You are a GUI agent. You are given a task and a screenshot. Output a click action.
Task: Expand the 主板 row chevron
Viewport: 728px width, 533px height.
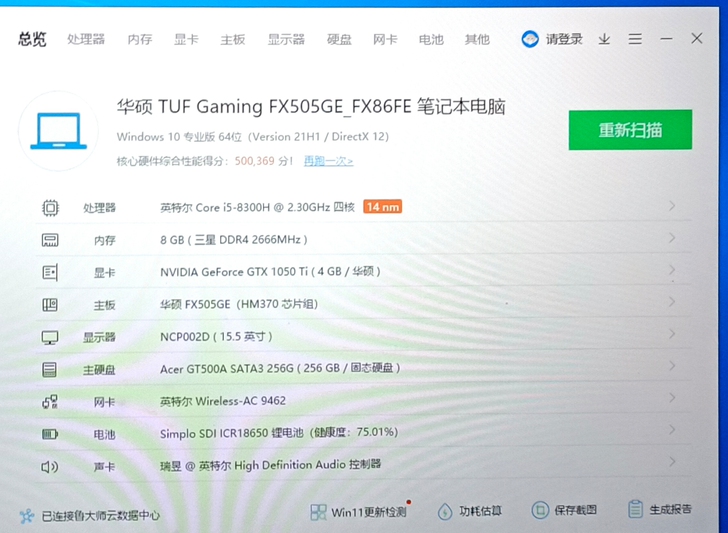tap(672, 302)
